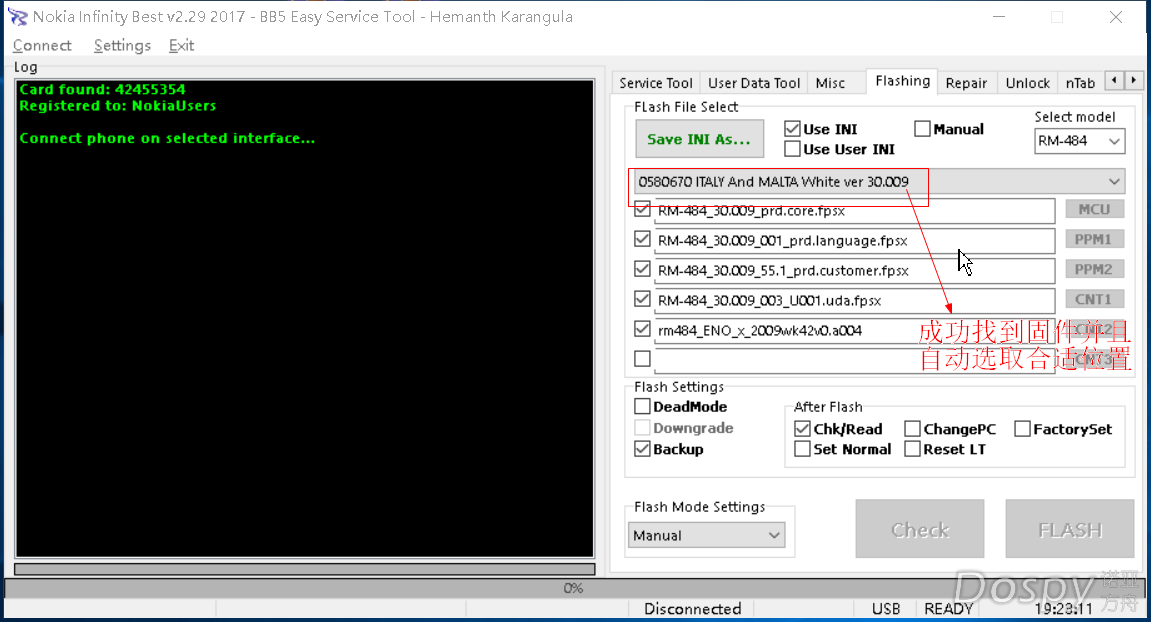Open the Settings menu
This screenshot has height=622, width=1151.
(x=122, y=46)
